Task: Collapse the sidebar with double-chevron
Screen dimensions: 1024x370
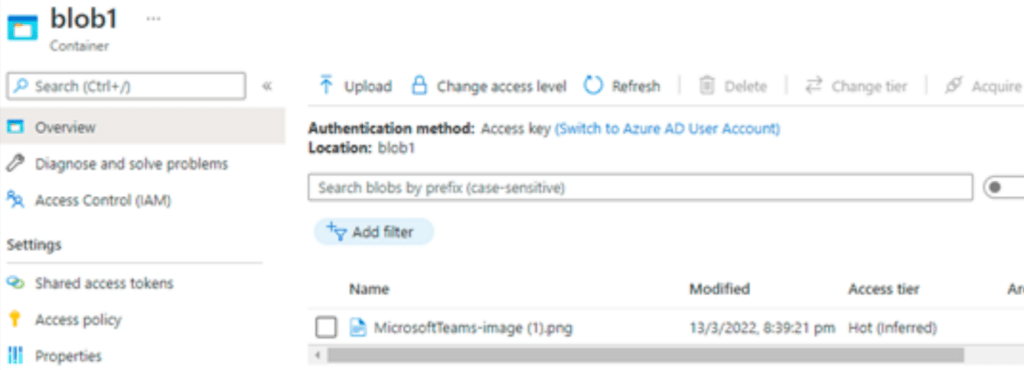Action: (x=267, y=86)
